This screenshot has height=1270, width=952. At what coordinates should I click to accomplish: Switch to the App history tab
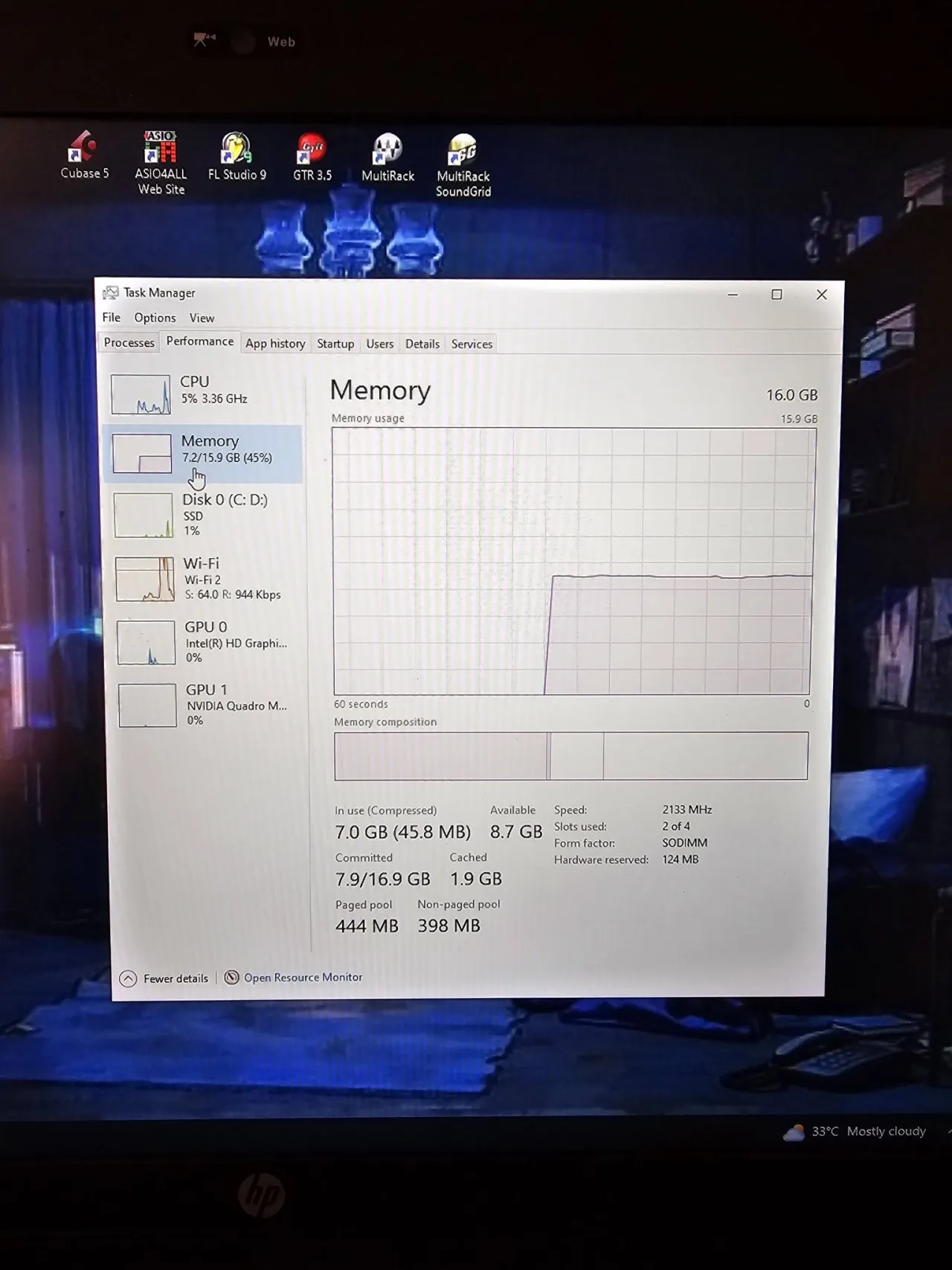tap(275, 343)
